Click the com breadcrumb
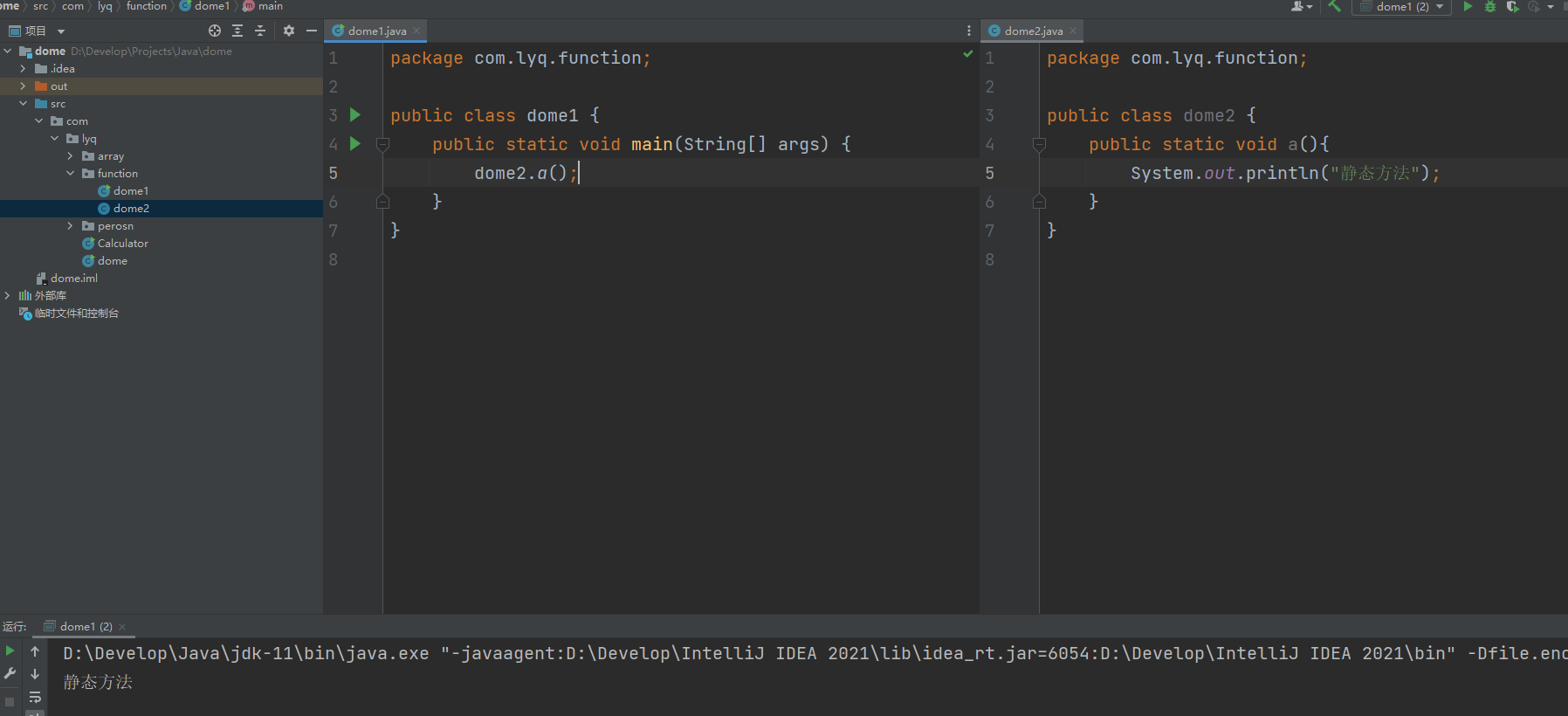 (x=73, y=6)
